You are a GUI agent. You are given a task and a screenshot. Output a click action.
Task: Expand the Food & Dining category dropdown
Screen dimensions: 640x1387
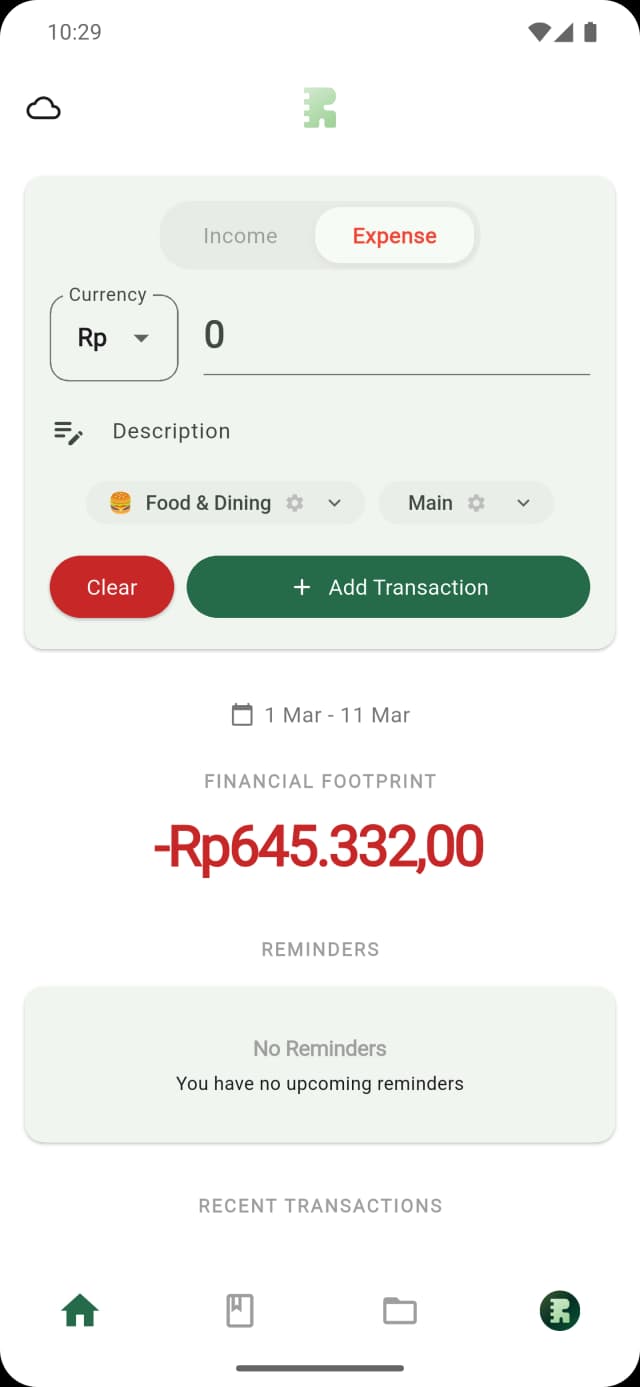pyautogui.click(x=335, y=503)
